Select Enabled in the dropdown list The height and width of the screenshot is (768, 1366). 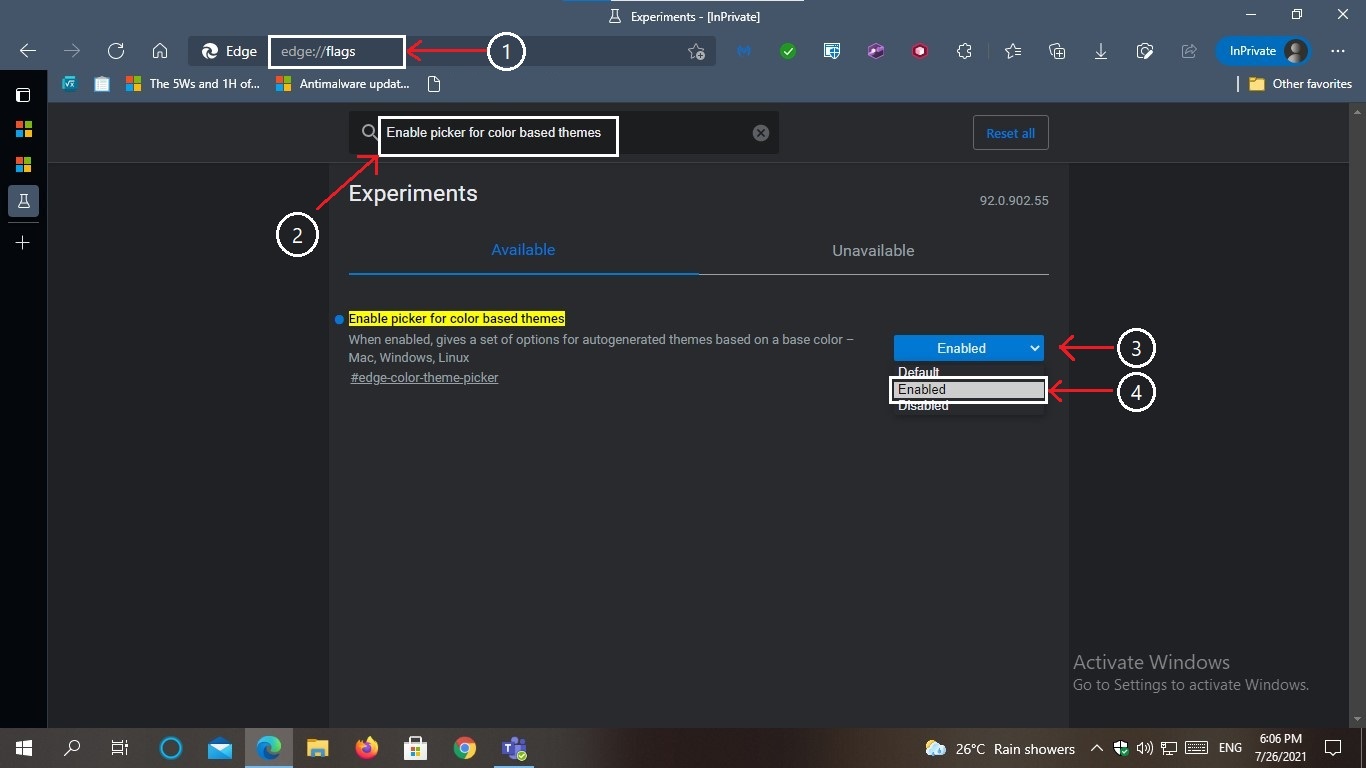920,389
